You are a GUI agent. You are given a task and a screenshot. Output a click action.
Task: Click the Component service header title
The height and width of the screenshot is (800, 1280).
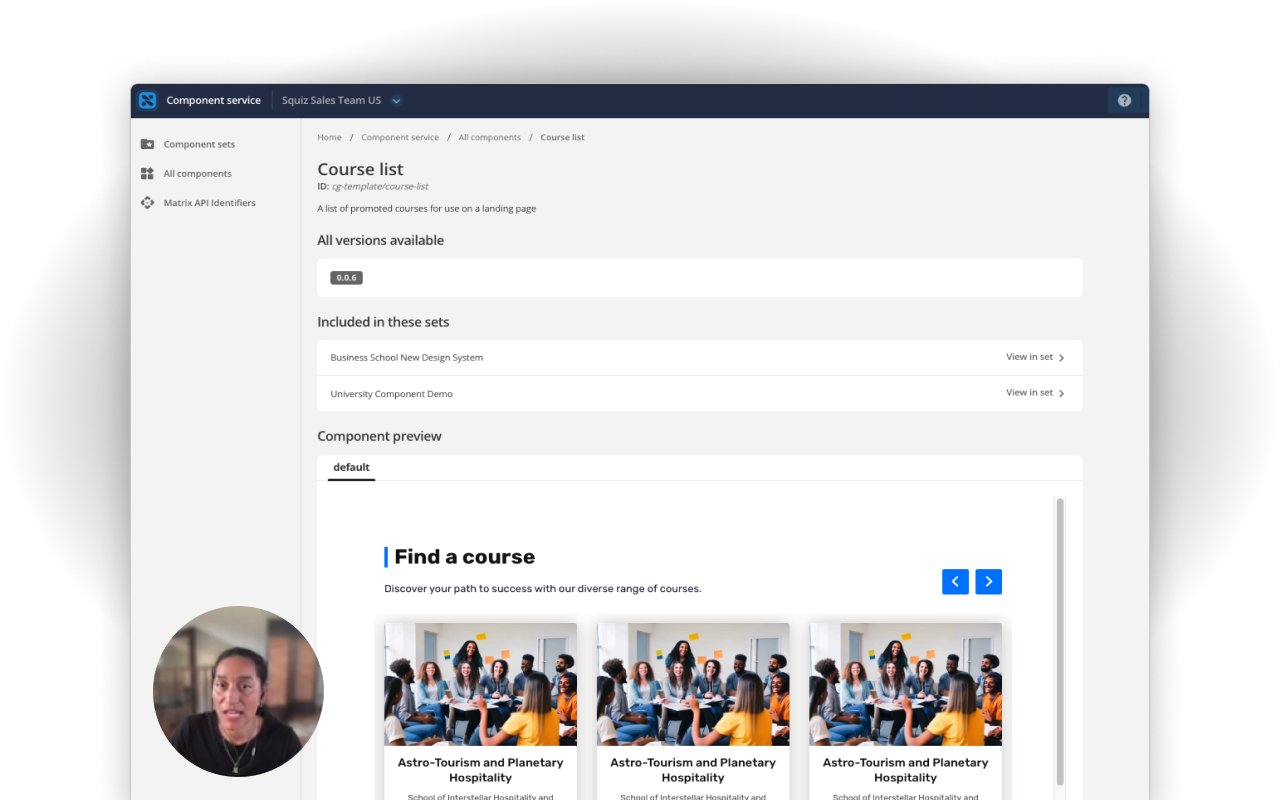click(213, 100)
